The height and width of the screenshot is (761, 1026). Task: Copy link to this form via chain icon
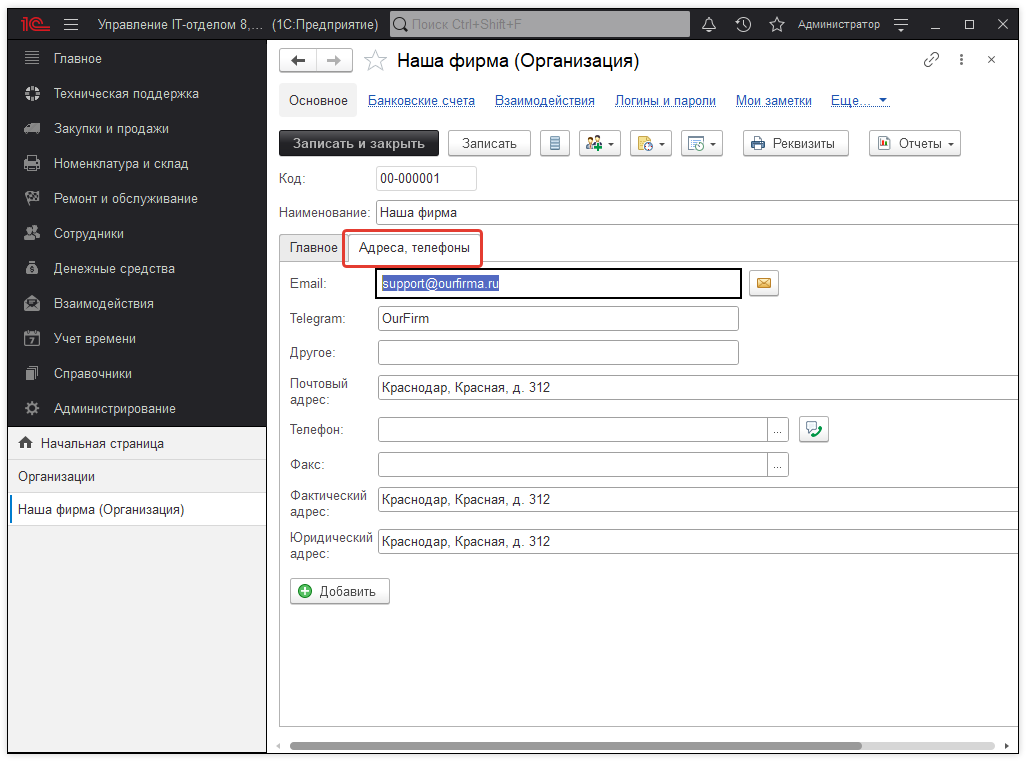[931, 60]
